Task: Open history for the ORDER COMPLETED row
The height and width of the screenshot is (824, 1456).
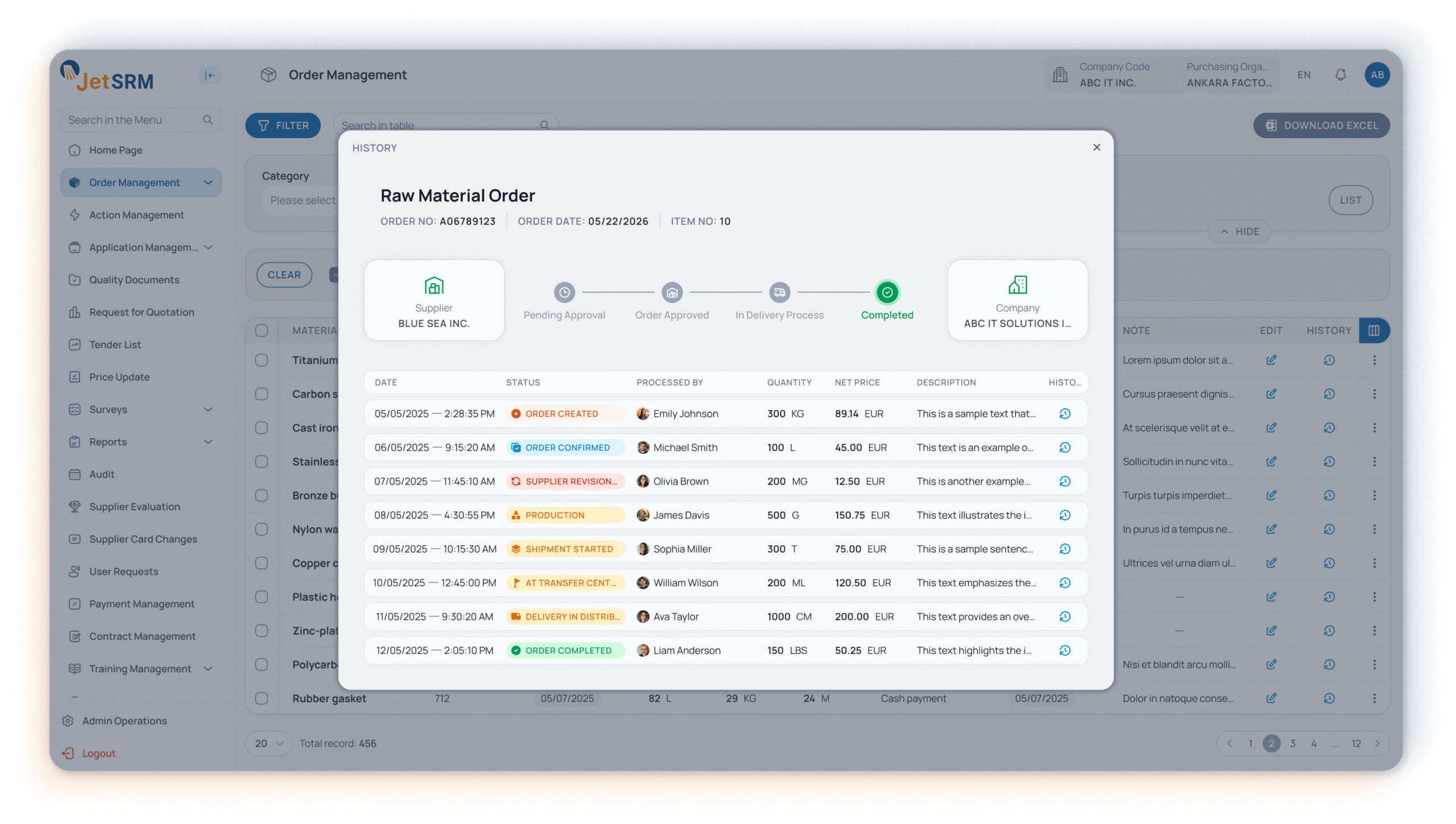Action: tap(1065, 651)
